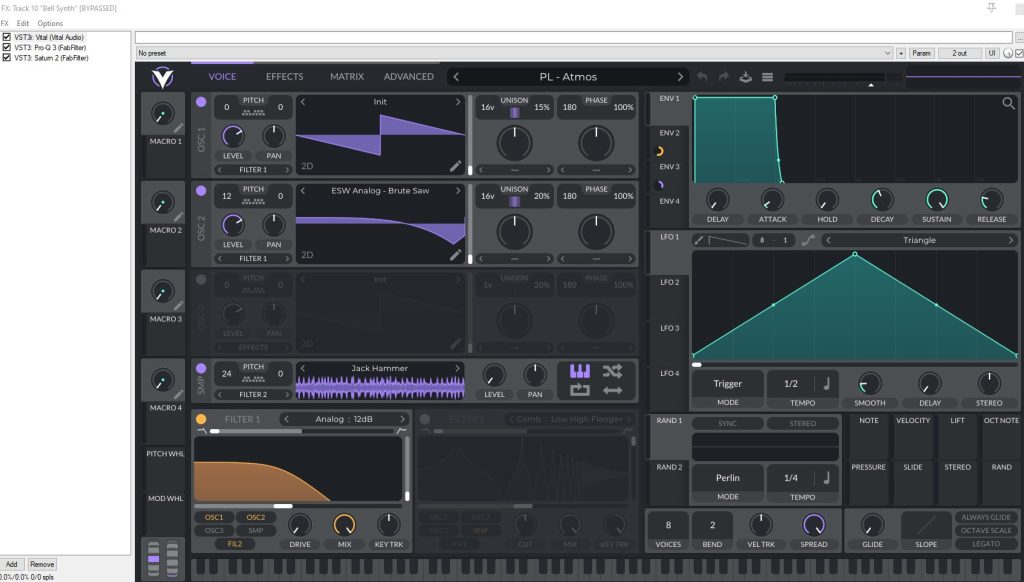Click next preset arrow beside PL - Atmos
The image size is (1024, 582).
click(680, 77)
